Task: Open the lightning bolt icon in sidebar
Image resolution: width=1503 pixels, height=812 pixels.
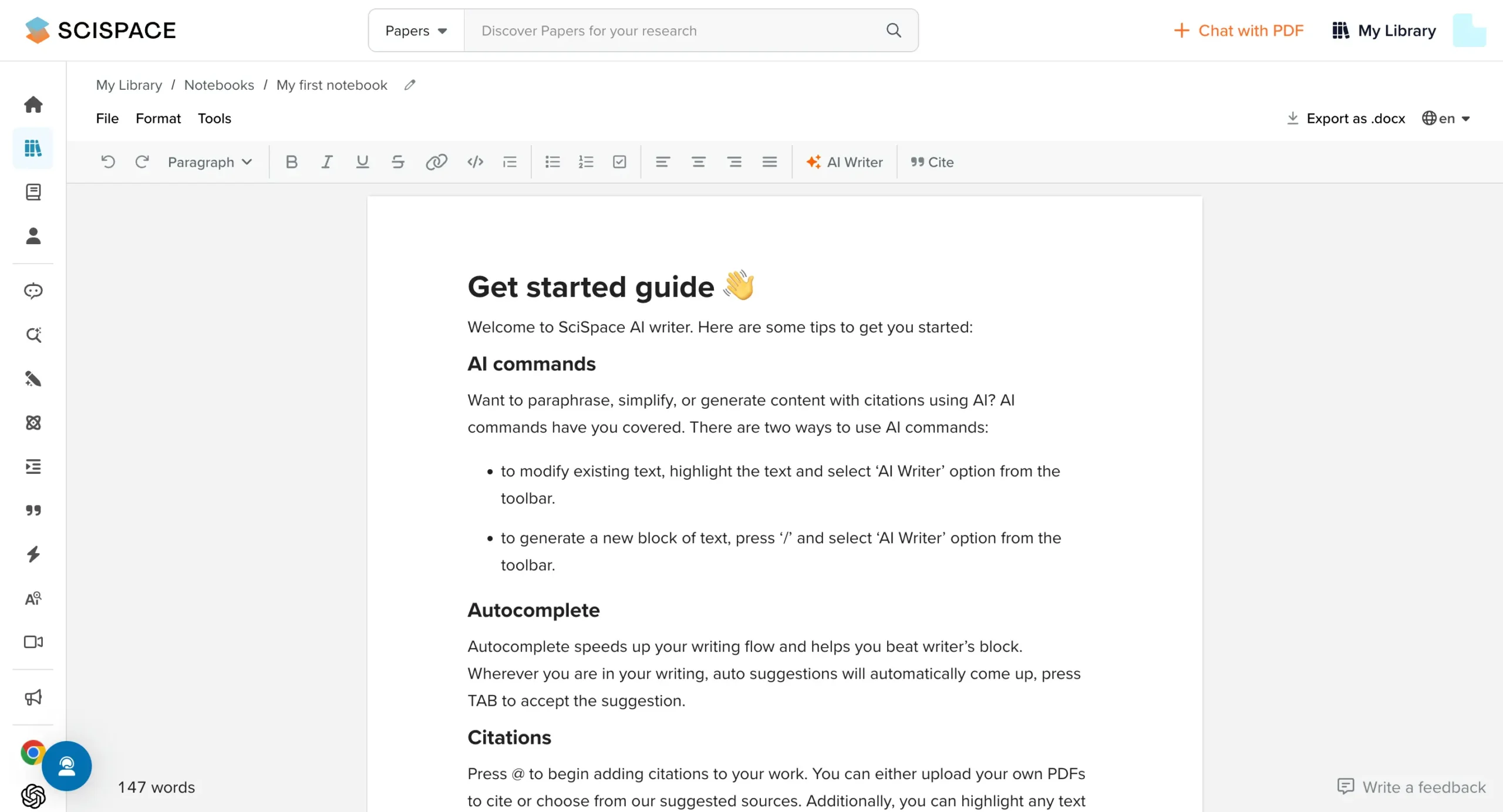Action: point(33,554)
